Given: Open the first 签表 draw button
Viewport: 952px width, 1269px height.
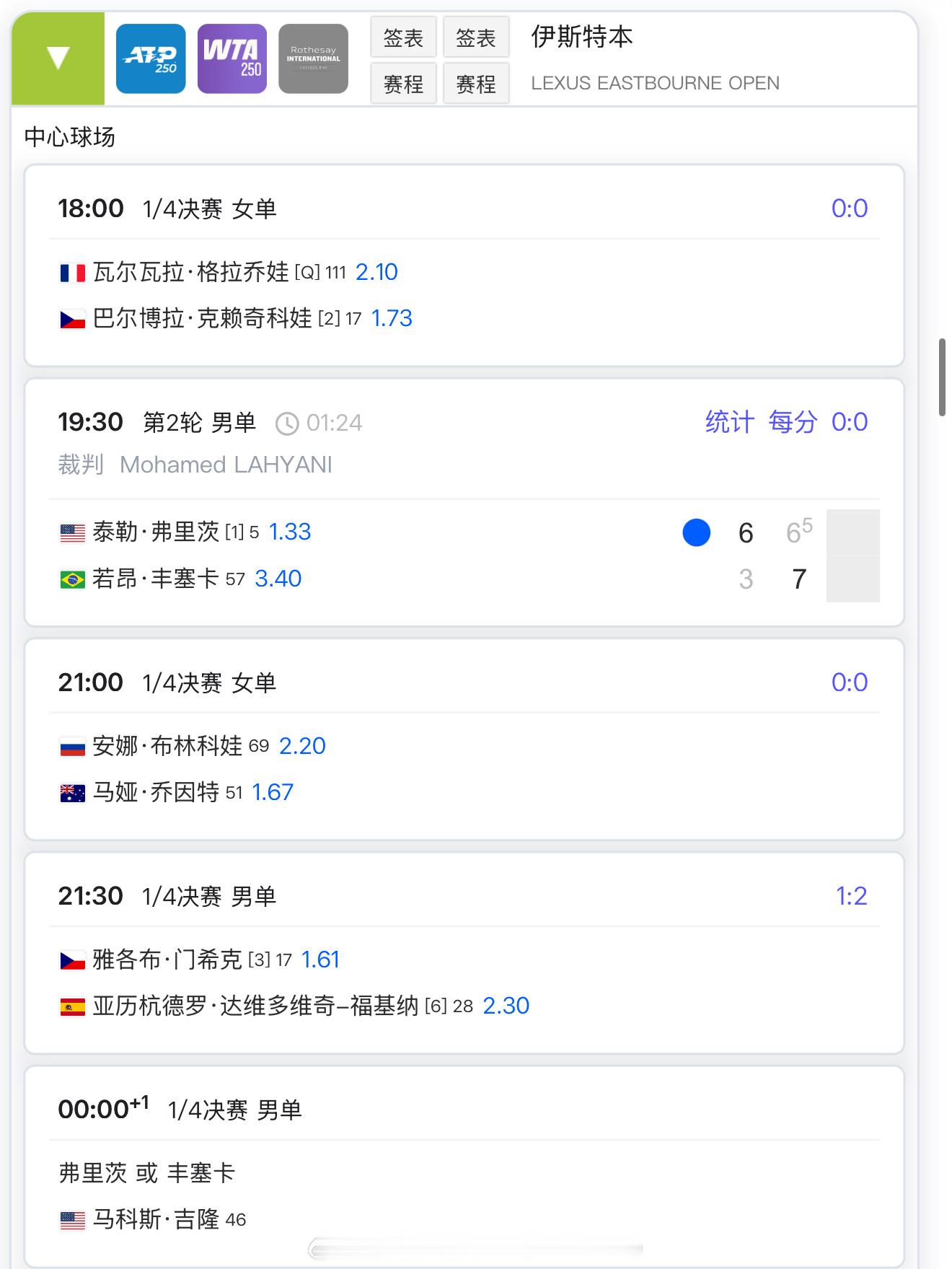Looking at the screenshot, I should point(403,38).
